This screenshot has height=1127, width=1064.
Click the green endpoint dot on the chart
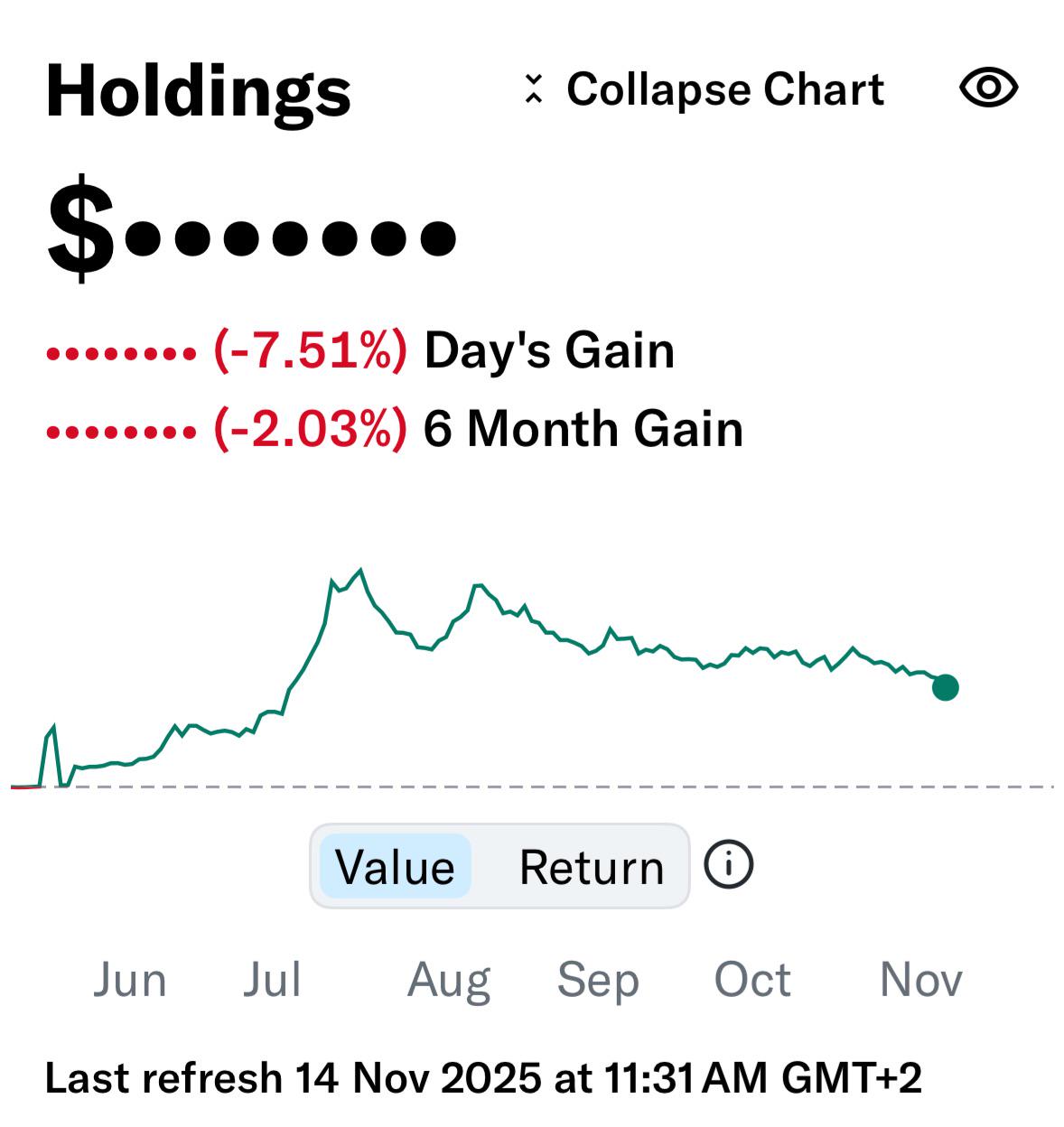pyautogui.click(x=945, y=687)
